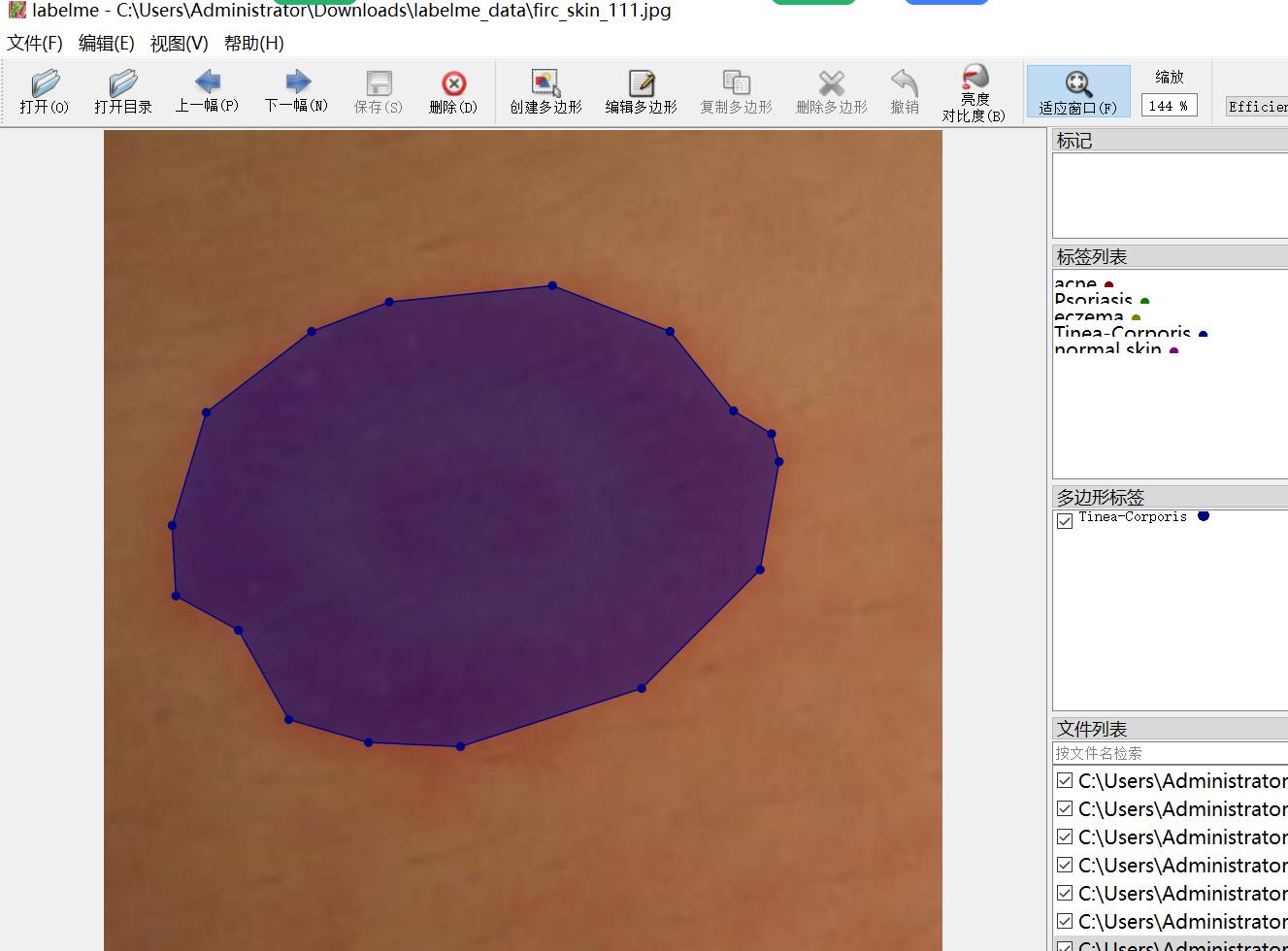This screenshot has width=1288, height=951.
Task: Toggle the first file list checkbox
Action: [x=1065, y=781]
